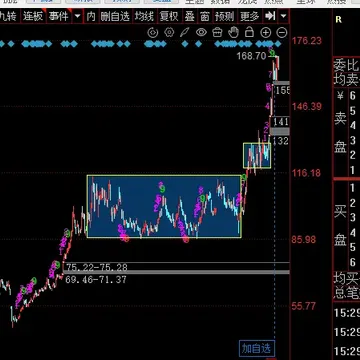
Task: Click the 买盘 buy orders label
Action: [x=340, y=225]
